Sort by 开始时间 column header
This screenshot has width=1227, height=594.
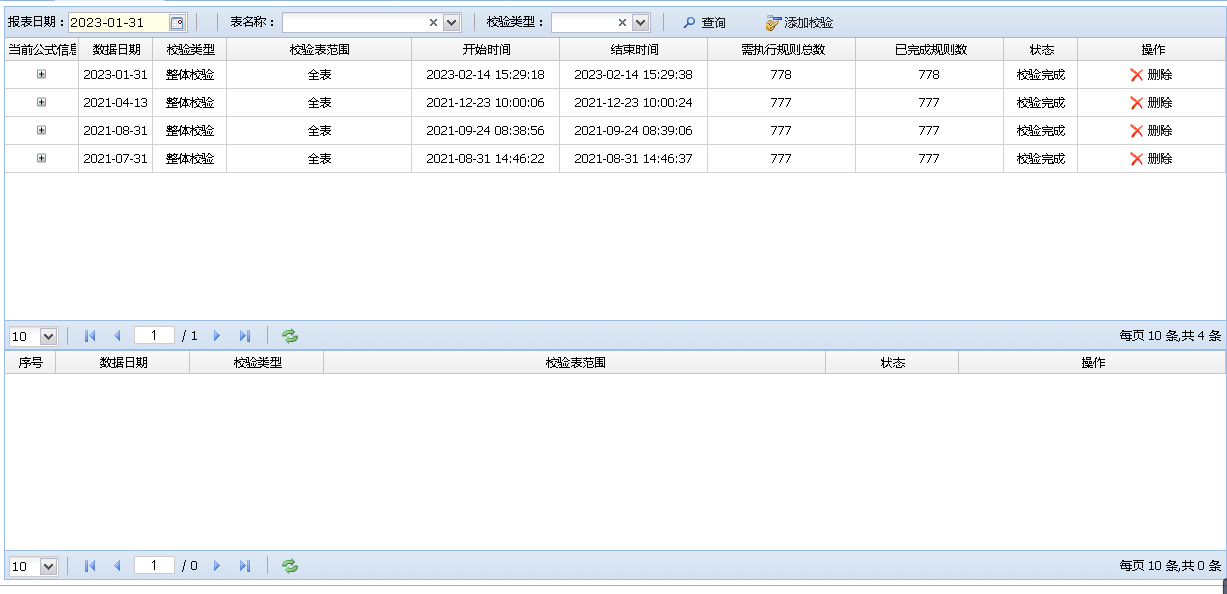point(485,50)
